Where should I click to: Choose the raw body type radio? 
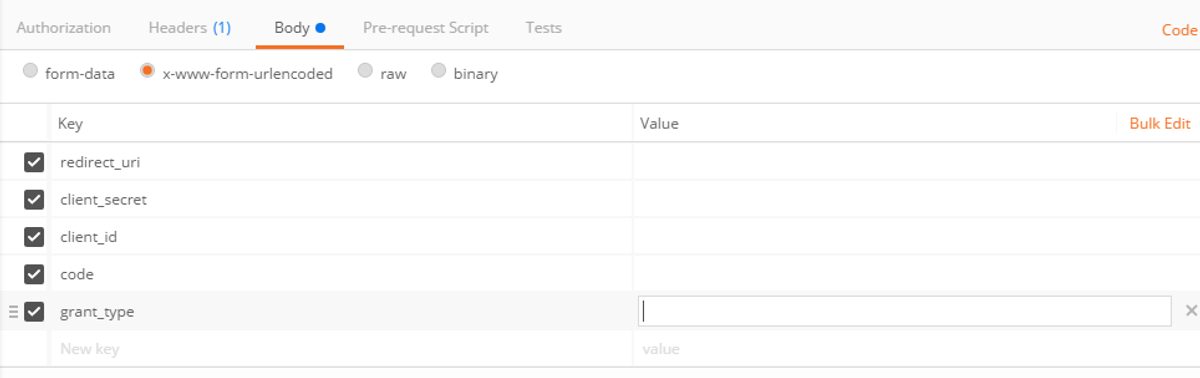[x=365, y=72]
